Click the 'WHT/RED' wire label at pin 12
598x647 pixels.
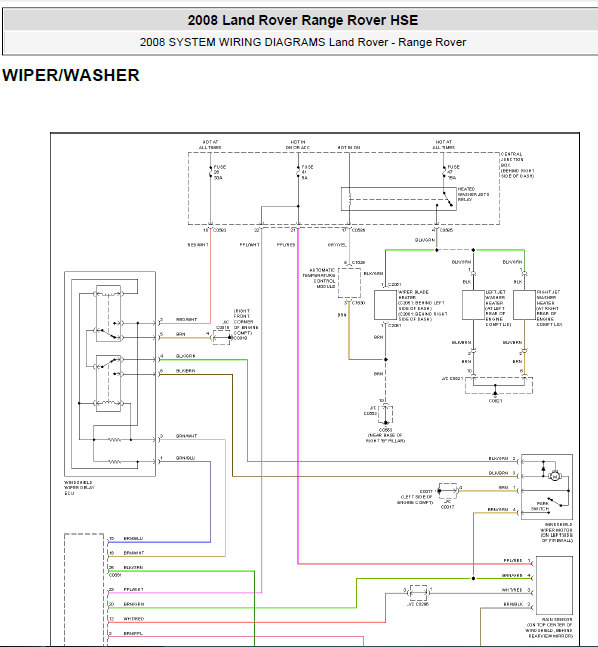tap(133, 619)
